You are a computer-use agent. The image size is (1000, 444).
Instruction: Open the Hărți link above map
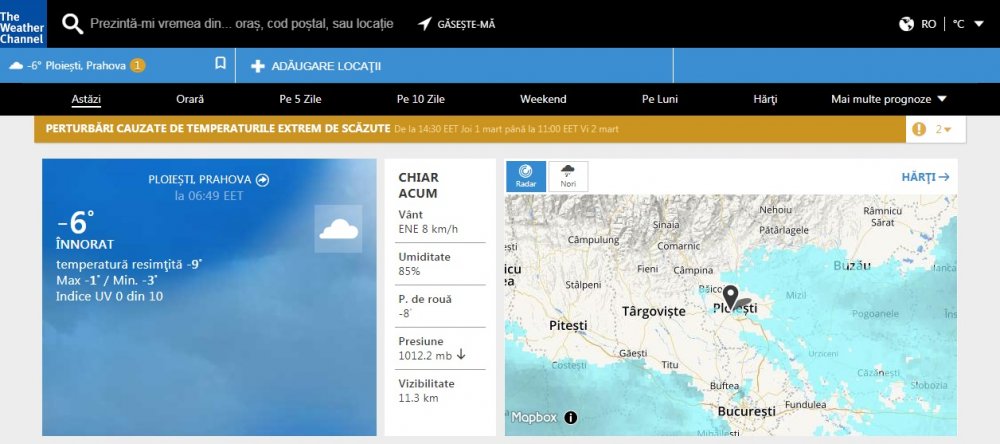pos(924,177)
